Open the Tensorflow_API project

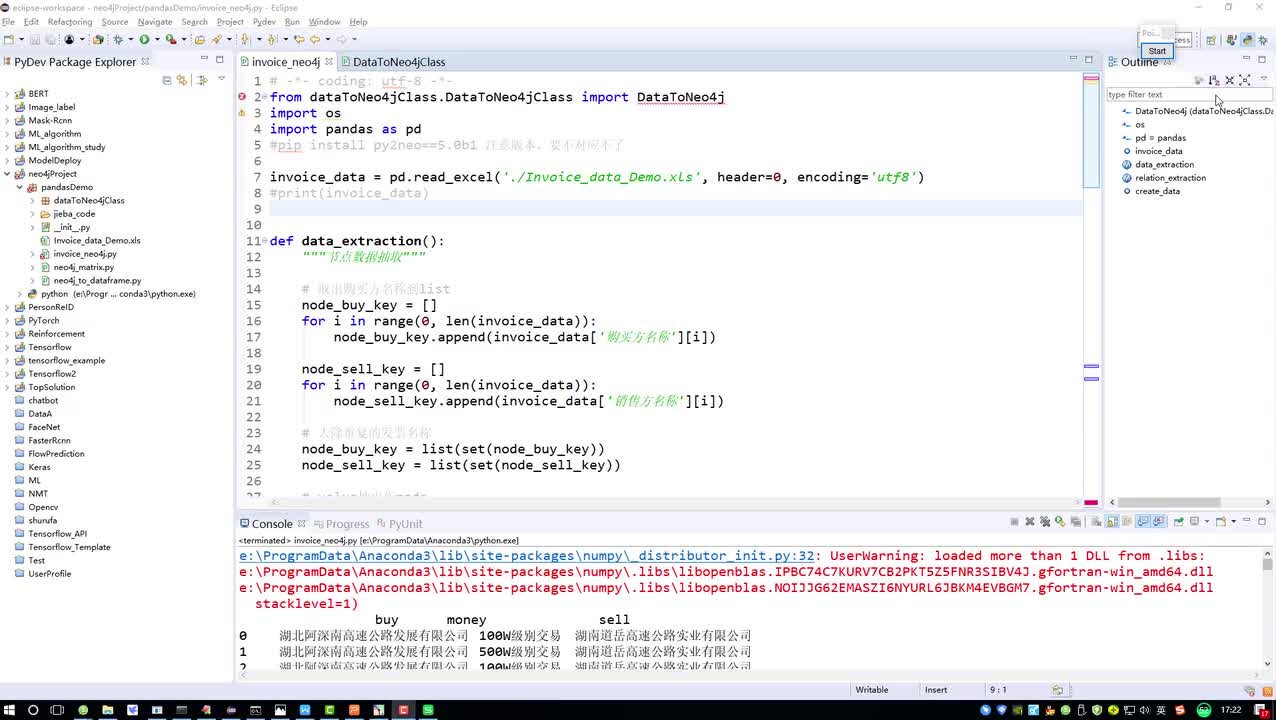[57, 534]
